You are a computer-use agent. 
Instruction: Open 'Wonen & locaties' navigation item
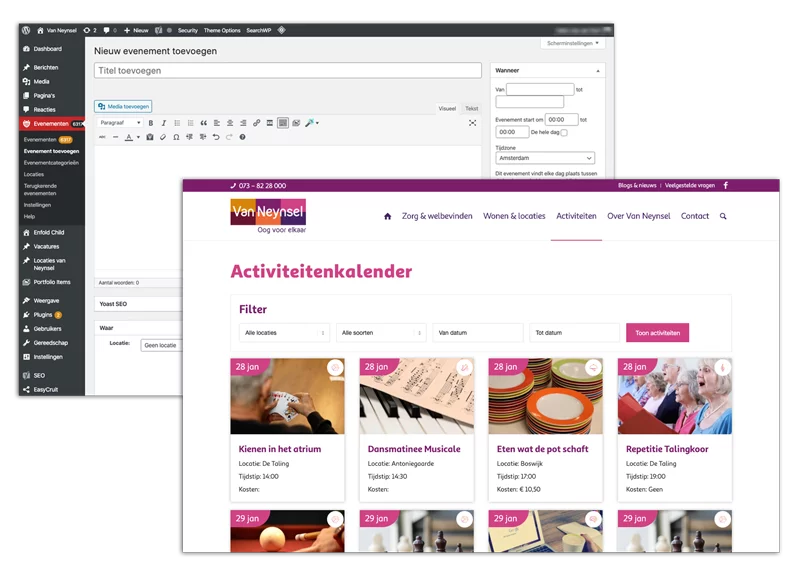tap(514, 216)
